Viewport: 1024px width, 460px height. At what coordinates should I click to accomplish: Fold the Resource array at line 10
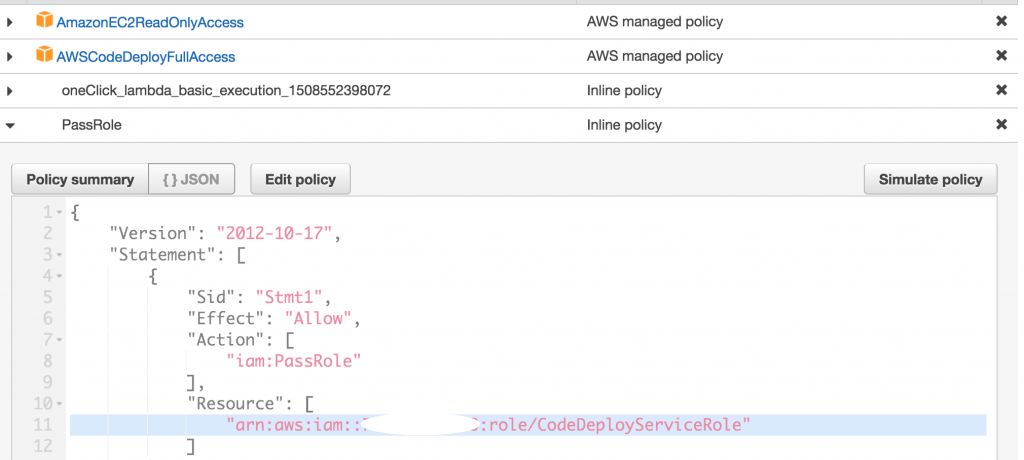coord(59,404)
